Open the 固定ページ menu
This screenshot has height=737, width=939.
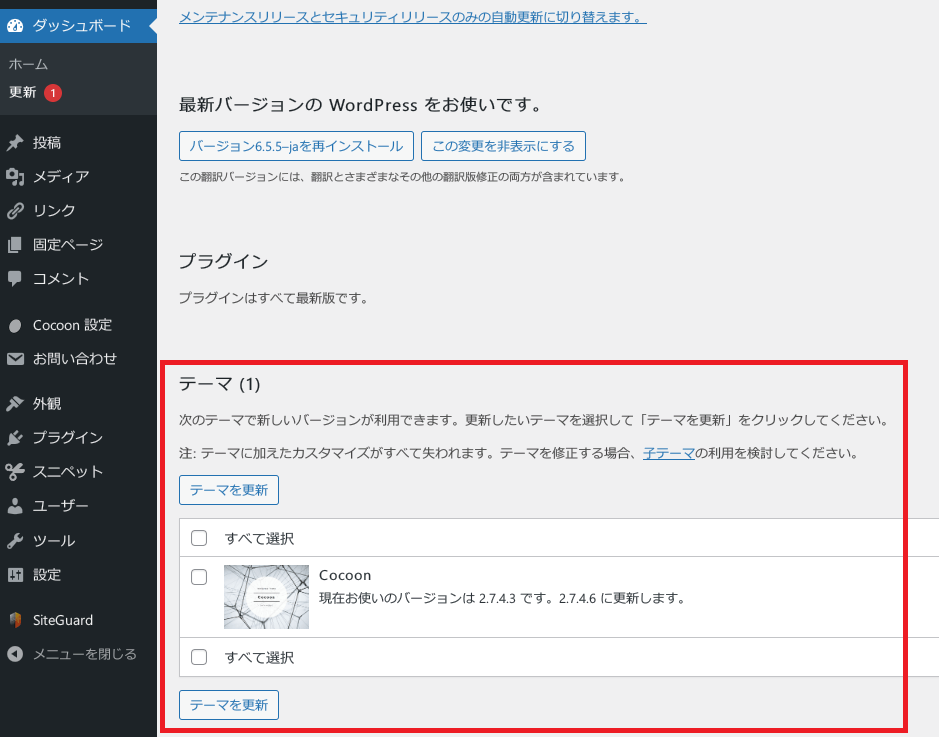[78, 245]
